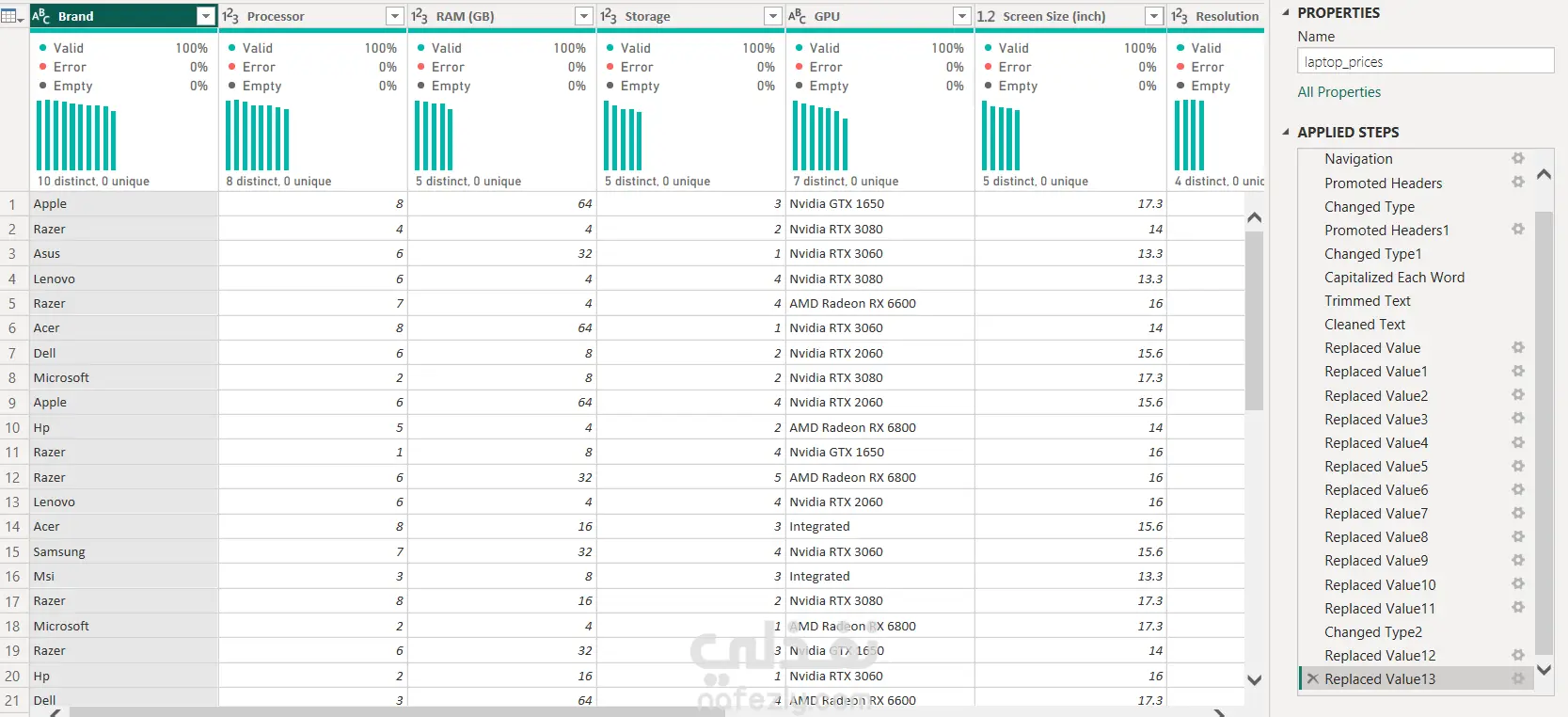The width and height of the screenshot is (1568, 717).
Task: Select the Changed Type2 applied step
Action: [1373, 632]
